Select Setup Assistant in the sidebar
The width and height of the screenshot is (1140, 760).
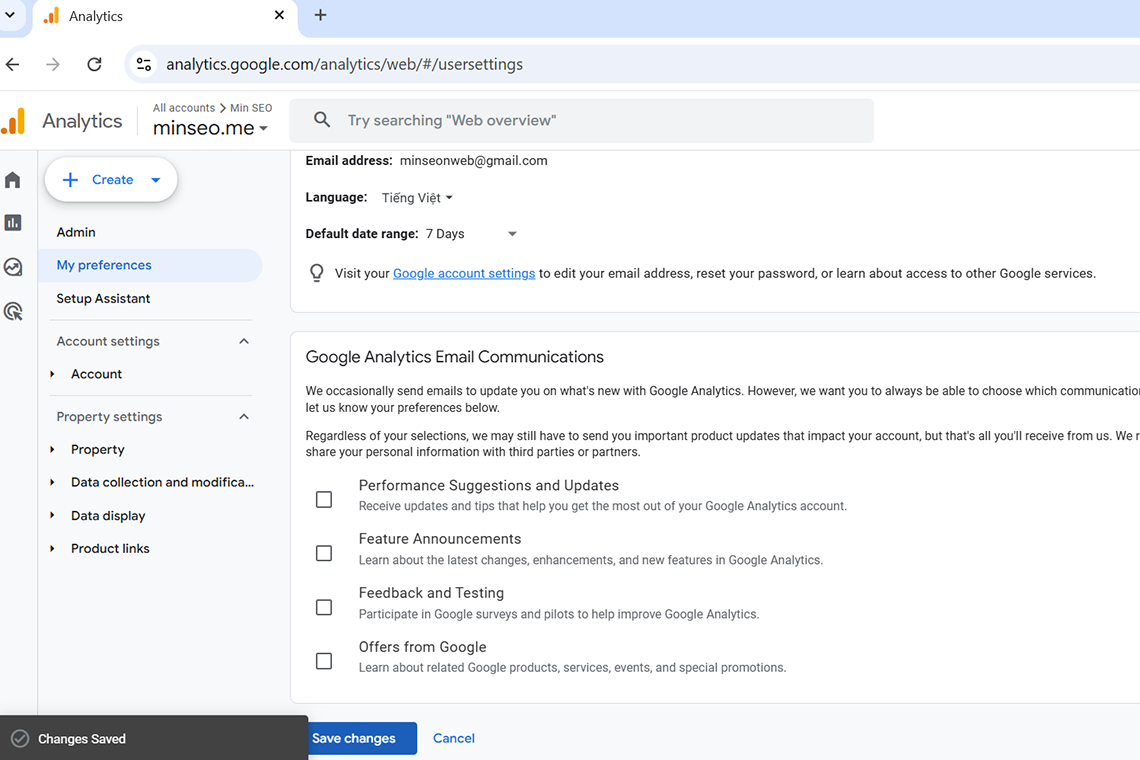(x=103, y=298)
